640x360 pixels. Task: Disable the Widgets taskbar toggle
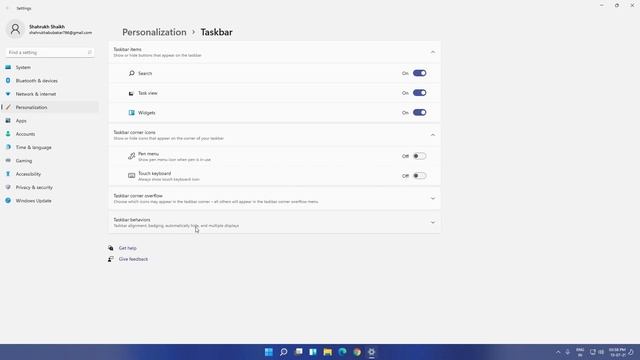[x=419, y=112]
